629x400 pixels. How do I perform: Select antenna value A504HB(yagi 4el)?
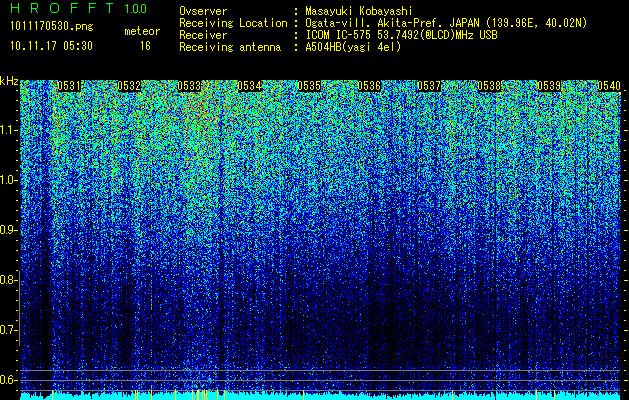coord(353,47)
